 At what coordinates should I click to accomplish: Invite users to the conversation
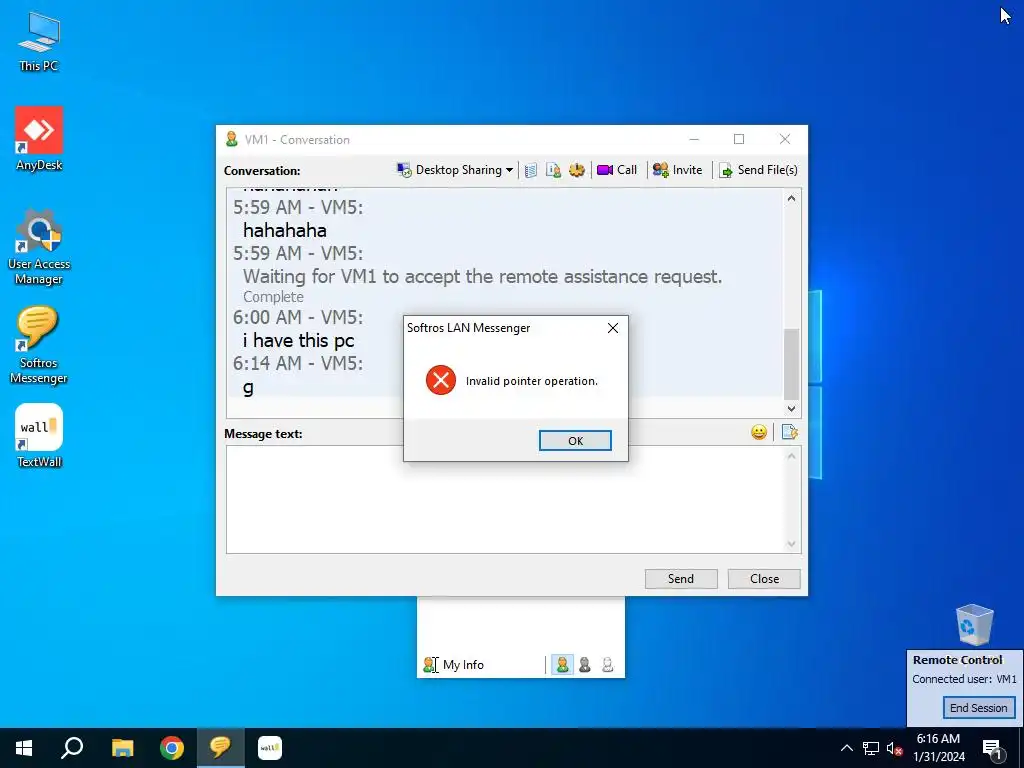[677, 170]
